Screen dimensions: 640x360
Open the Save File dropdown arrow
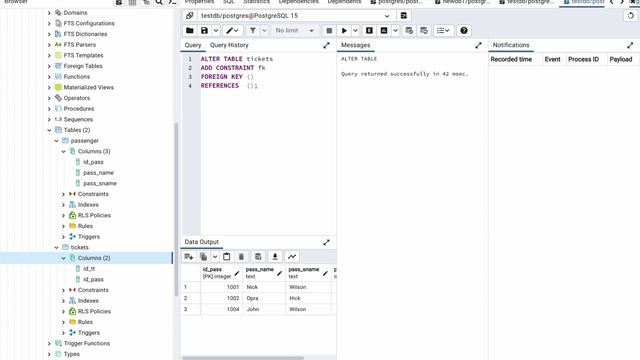(216, 31)
